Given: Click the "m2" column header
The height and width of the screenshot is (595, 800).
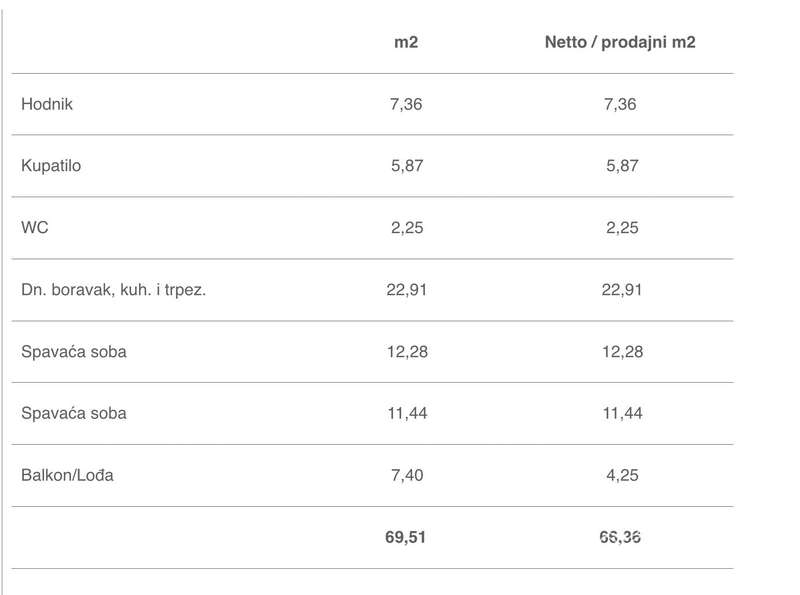Looking at the screenshot, I should click(407, 42).
